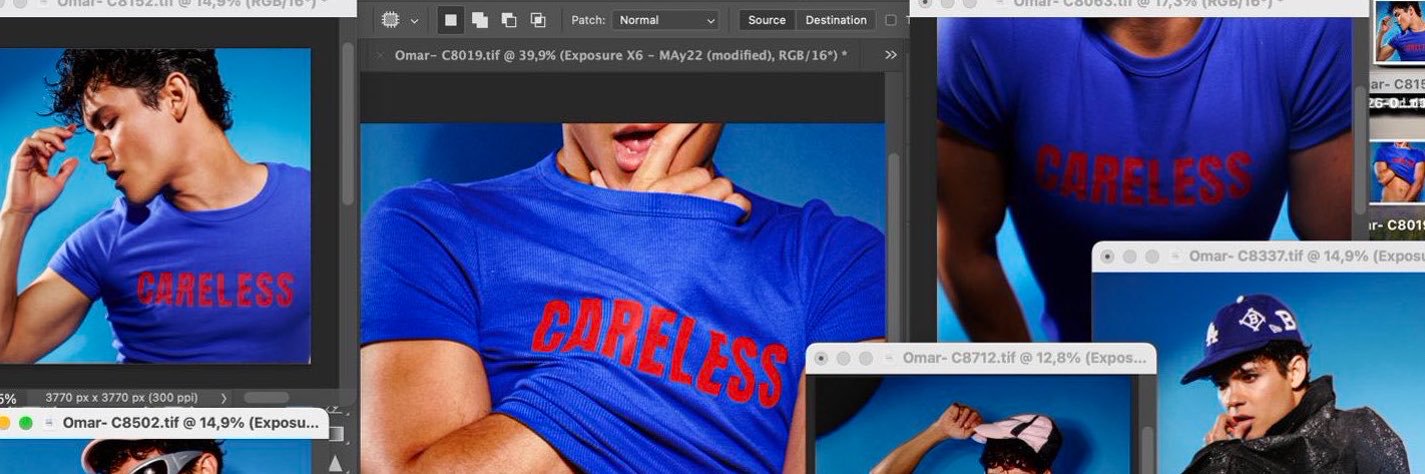1425x474 pixels.
Task: Choose Subtract from selection mode icon
Action: tap(509, 20)
